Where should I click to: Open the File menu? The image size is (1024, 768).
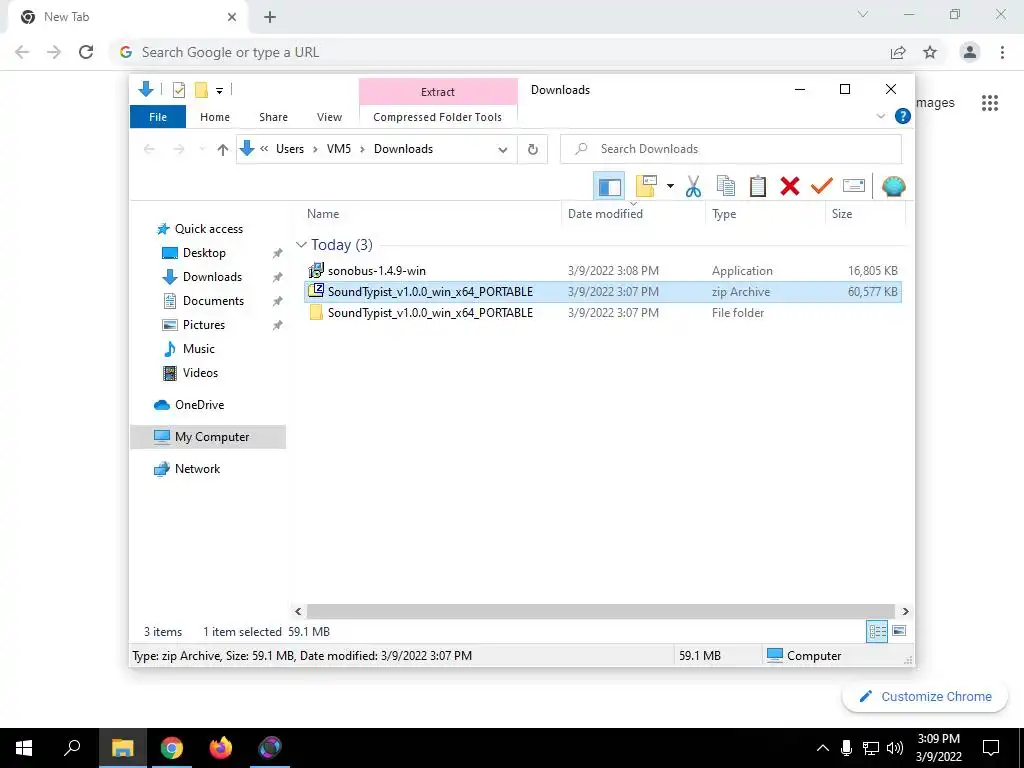(x=158, y=117)
